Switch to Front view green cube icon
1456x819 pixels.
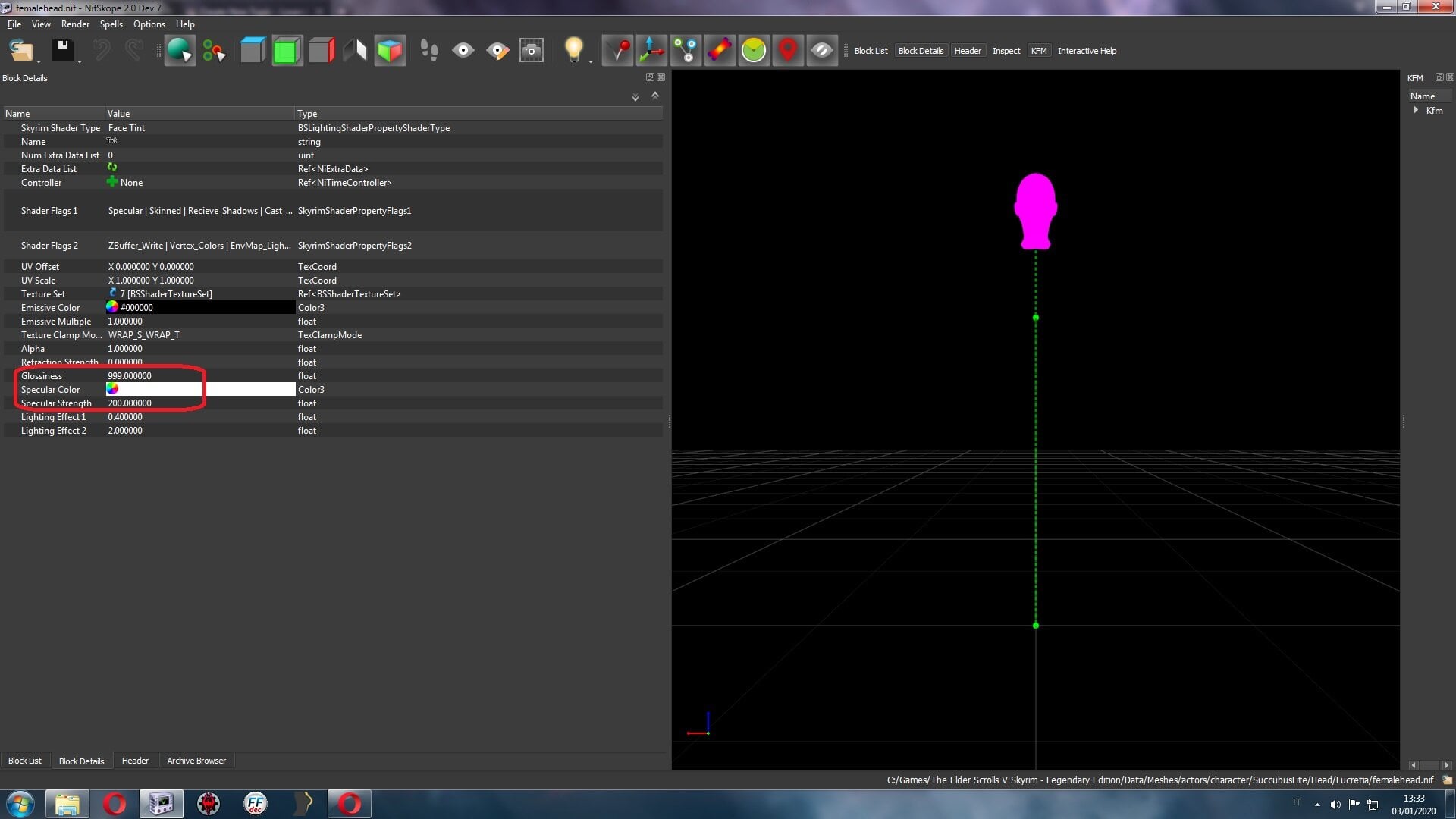pyautogui.click(x=287, y=51)
